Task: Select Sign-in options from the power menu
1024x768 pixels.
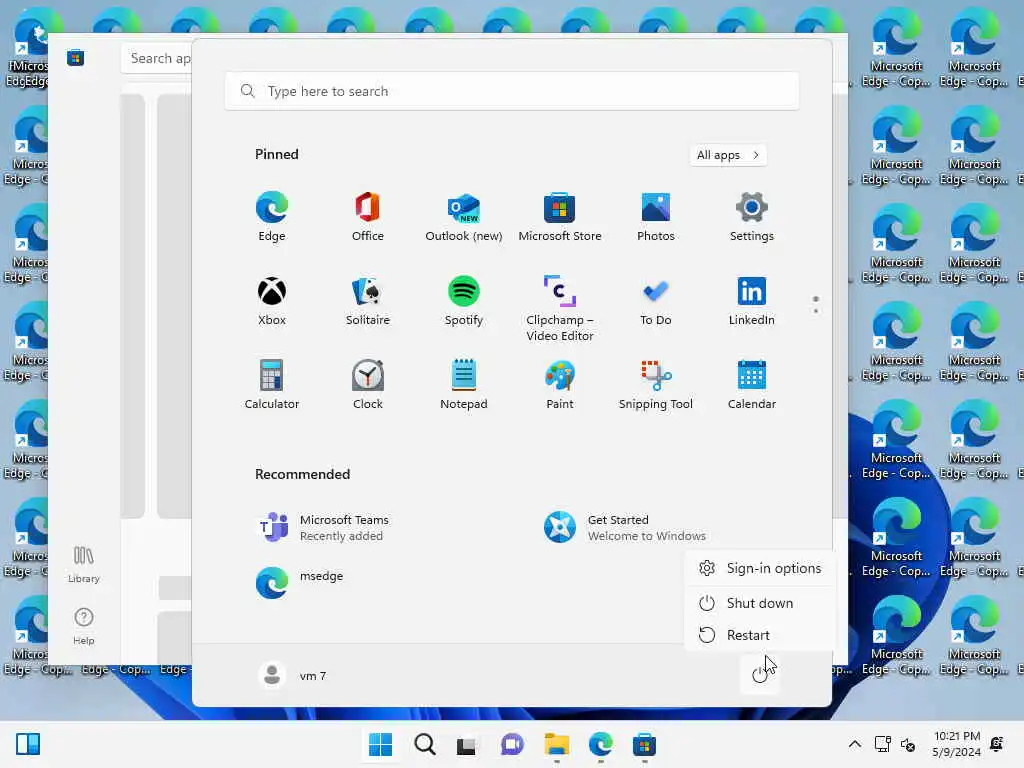Action: click(760, 568)
